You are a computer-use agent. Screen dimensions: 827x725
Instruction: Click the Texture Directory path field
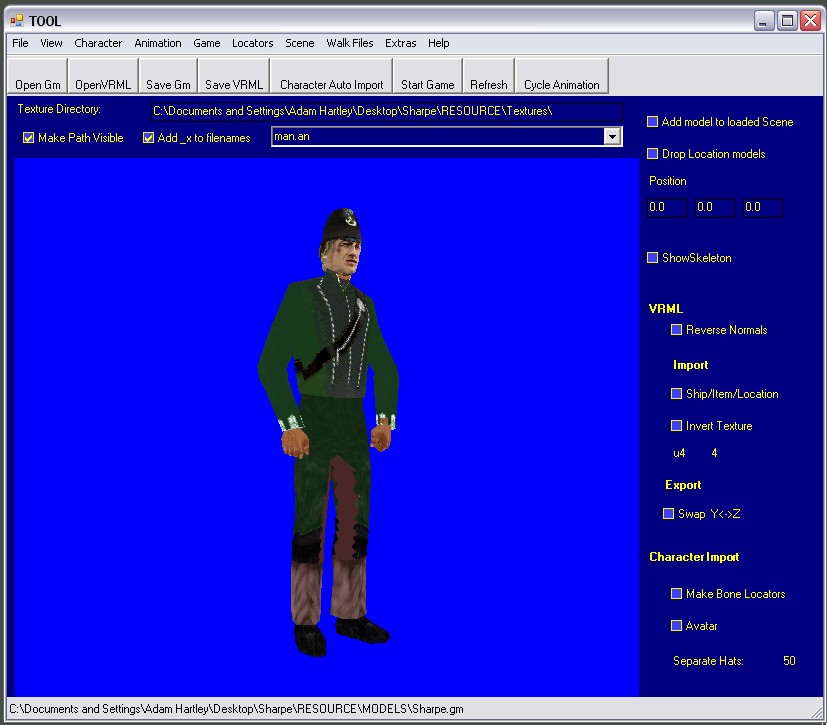pyautogui.click(x=386, y=111)
